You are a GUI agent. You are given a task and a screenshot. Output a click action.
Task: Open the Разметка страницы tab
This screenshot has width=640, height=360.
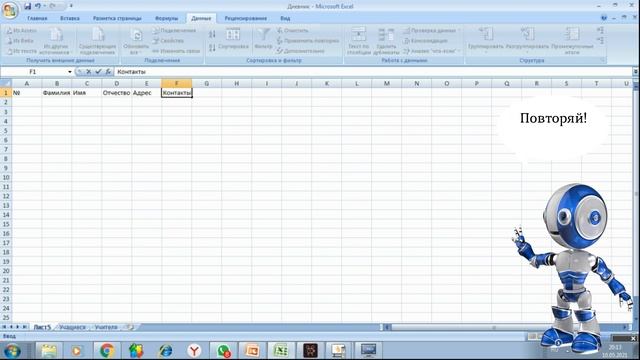point(117,18)
